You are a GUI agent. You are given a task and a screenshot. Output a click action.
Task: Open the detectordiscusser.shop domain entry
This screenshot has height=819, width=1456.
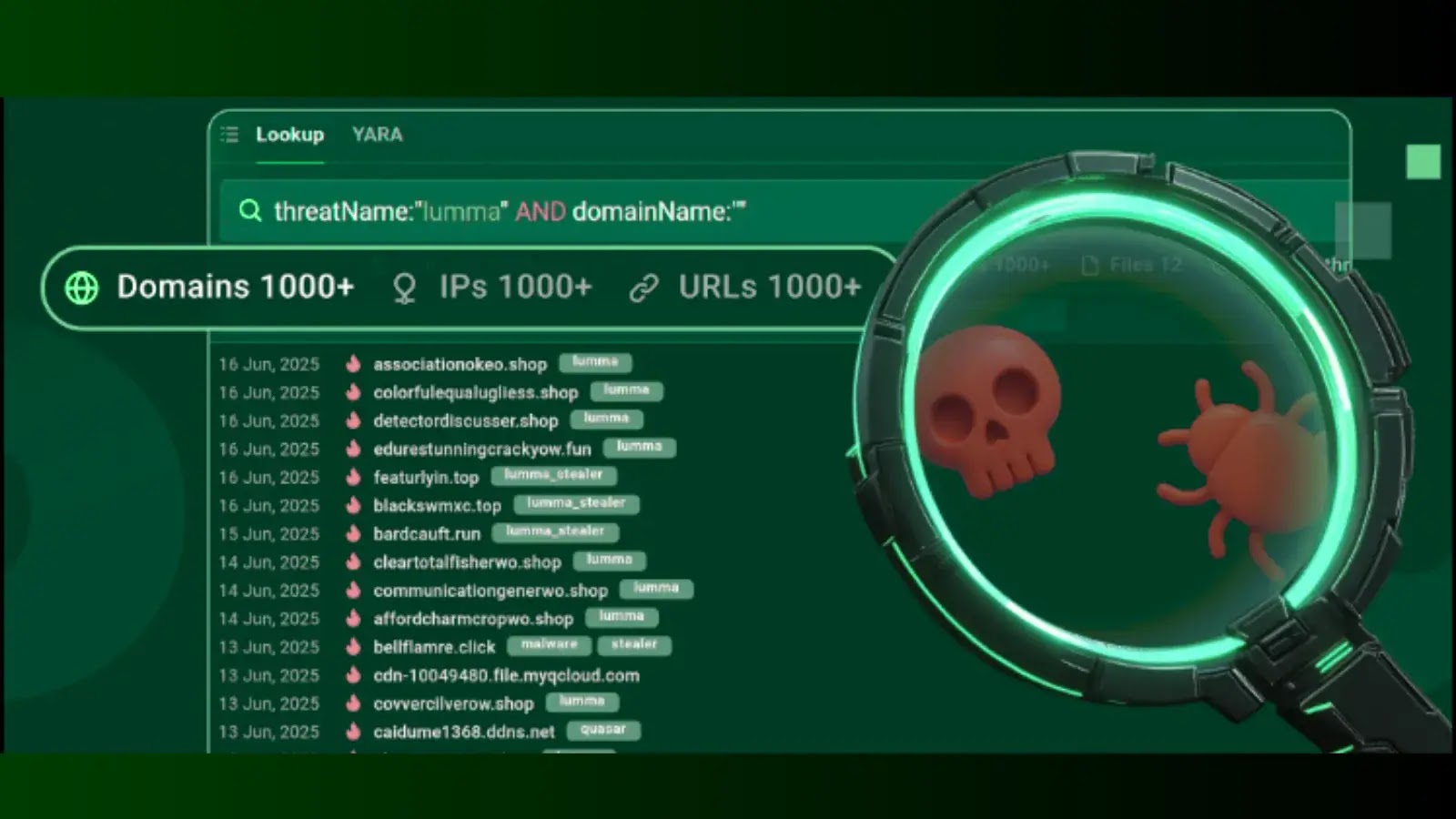(x=466, y=420)
